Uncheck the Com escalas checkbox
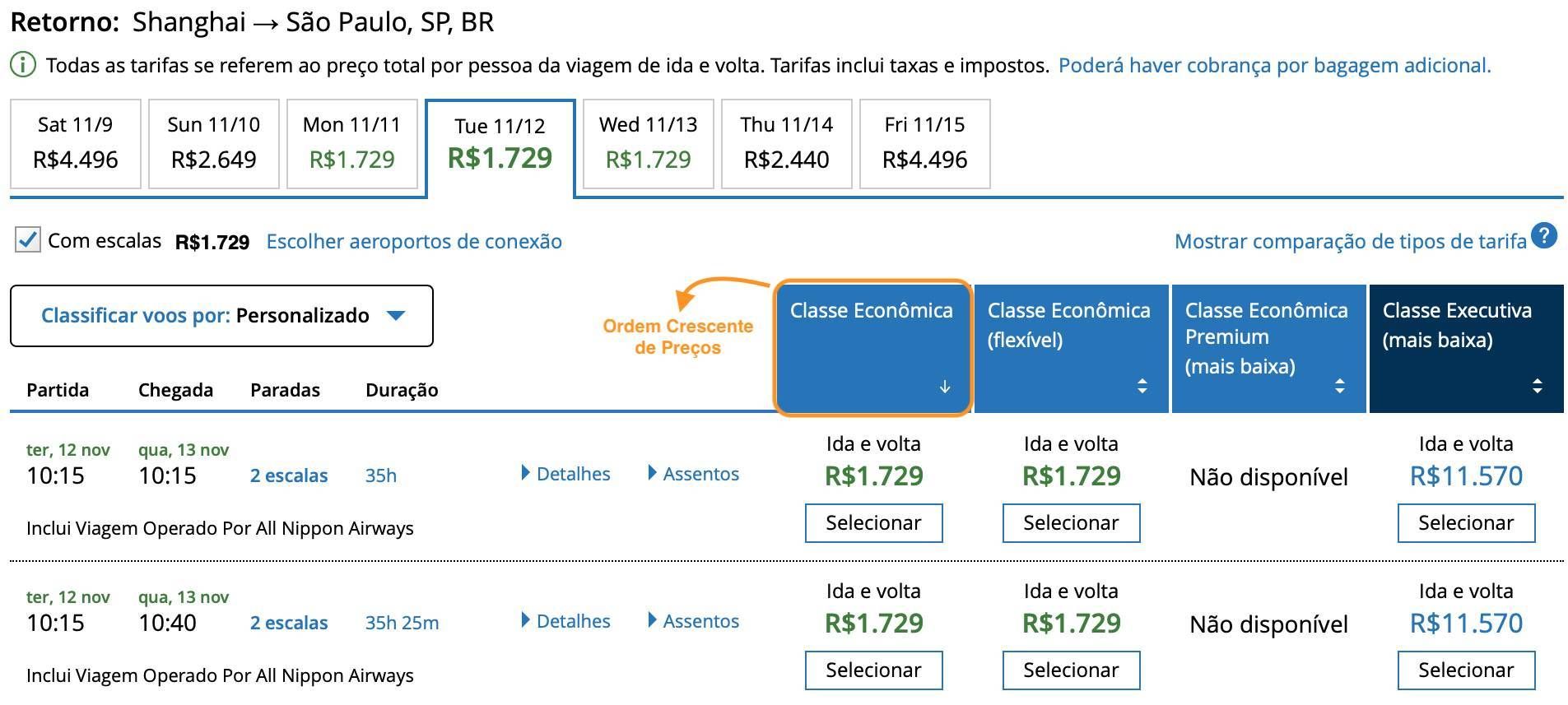Screen dimensions: 1568x705 [28, 240]
